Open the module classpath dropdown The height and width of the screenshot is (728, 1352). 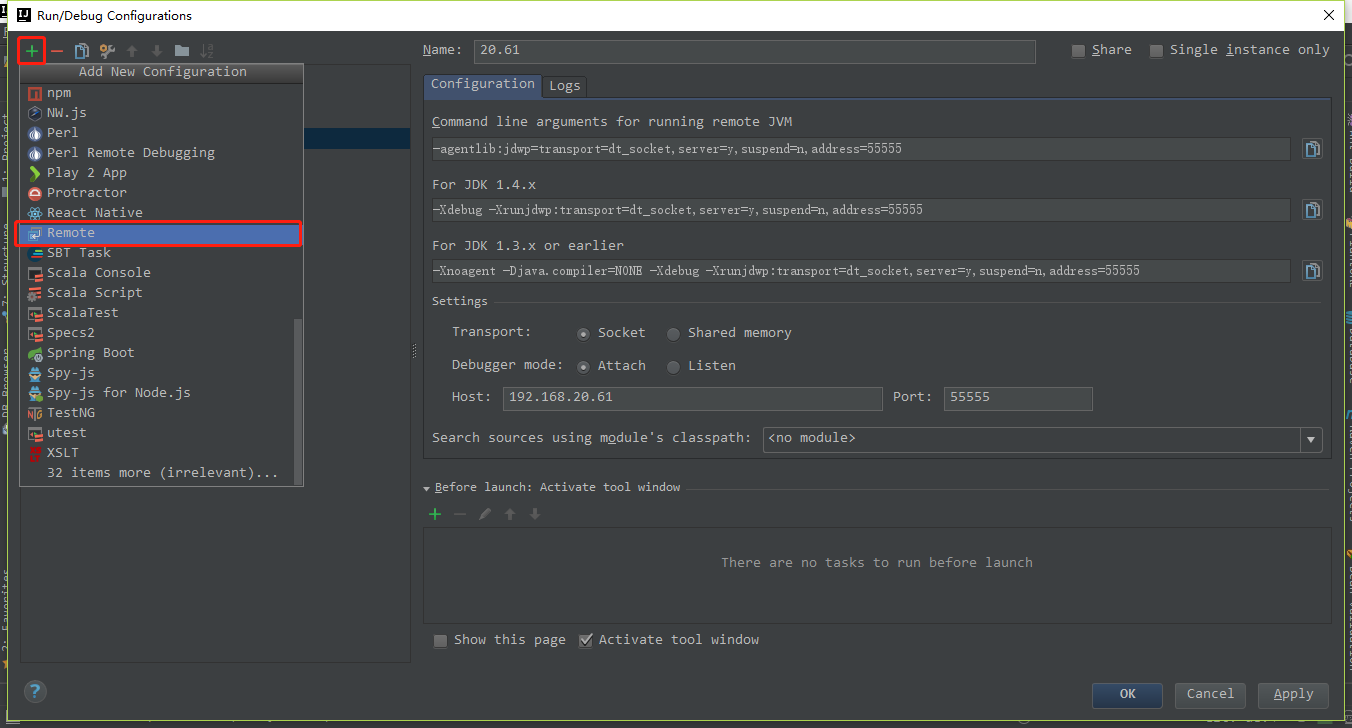click(1311, 439)
